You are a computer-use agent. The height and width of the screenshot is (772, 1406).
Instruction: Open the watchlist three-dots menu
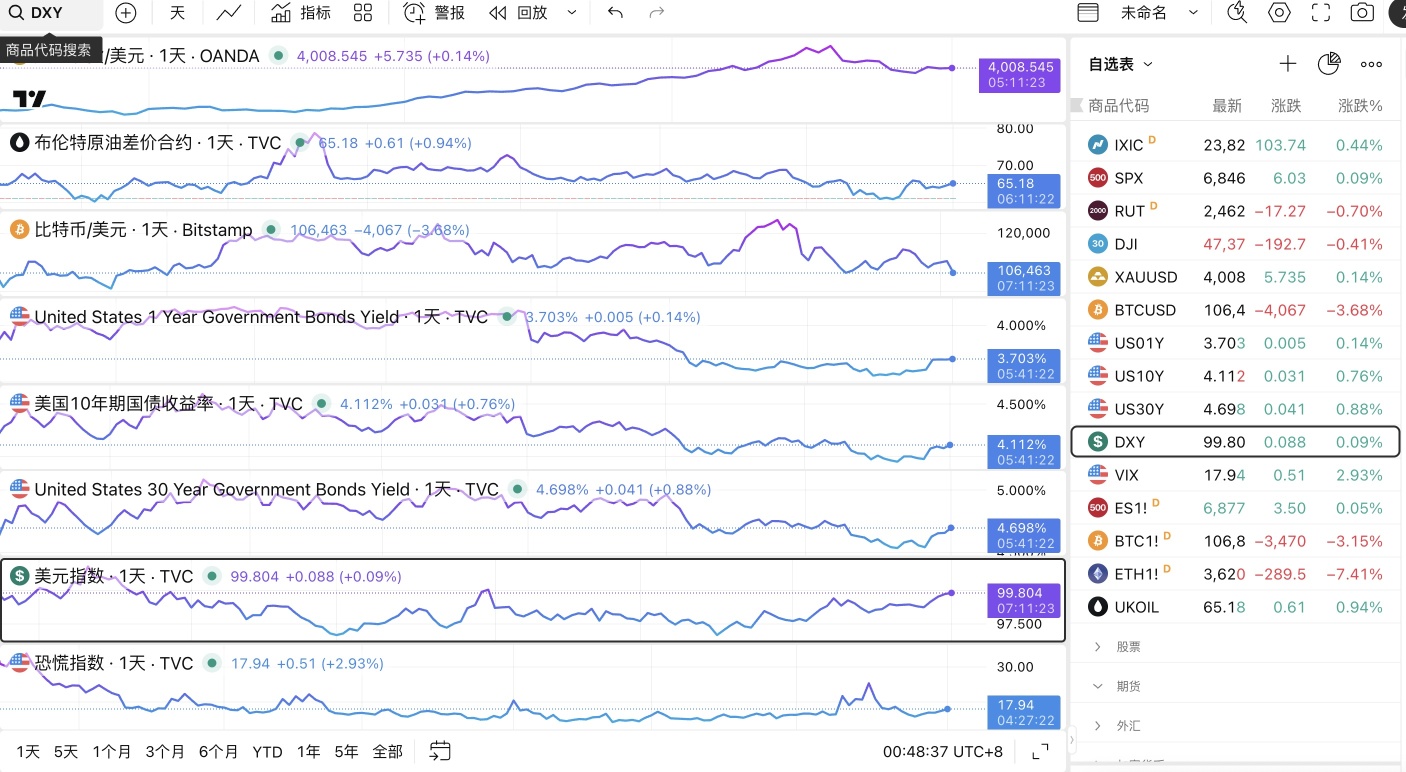(x=1371, y=64)
